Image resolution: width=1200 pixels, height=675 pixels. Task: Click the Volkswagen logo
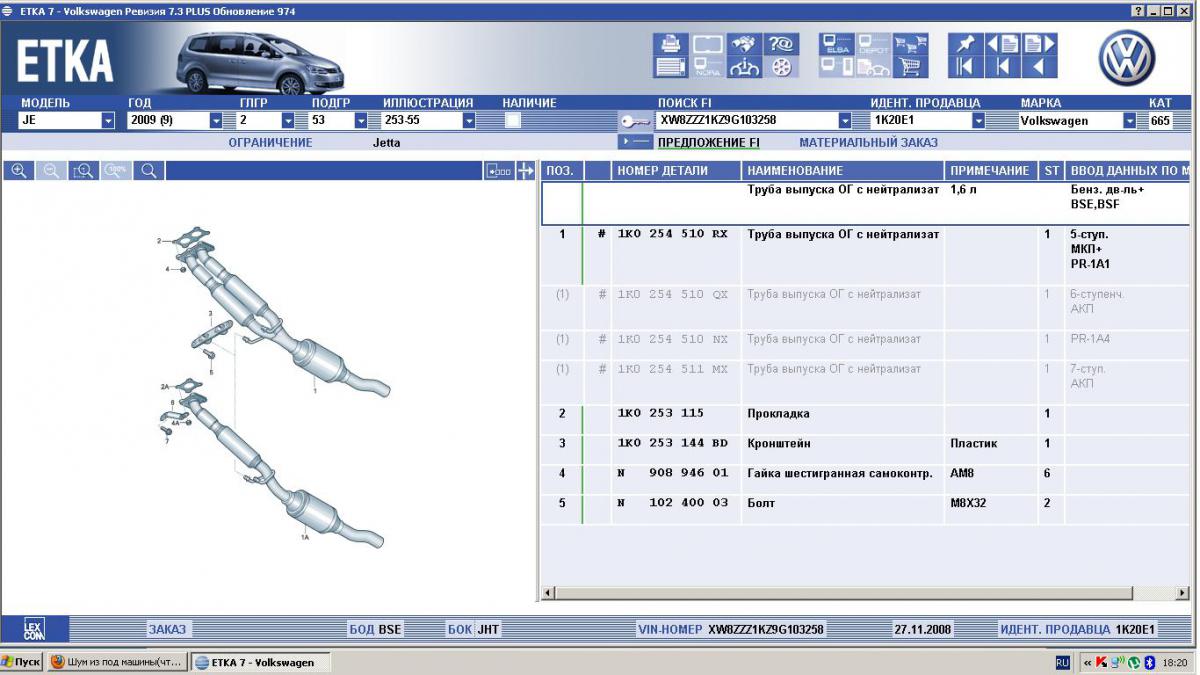(1127, 57)
